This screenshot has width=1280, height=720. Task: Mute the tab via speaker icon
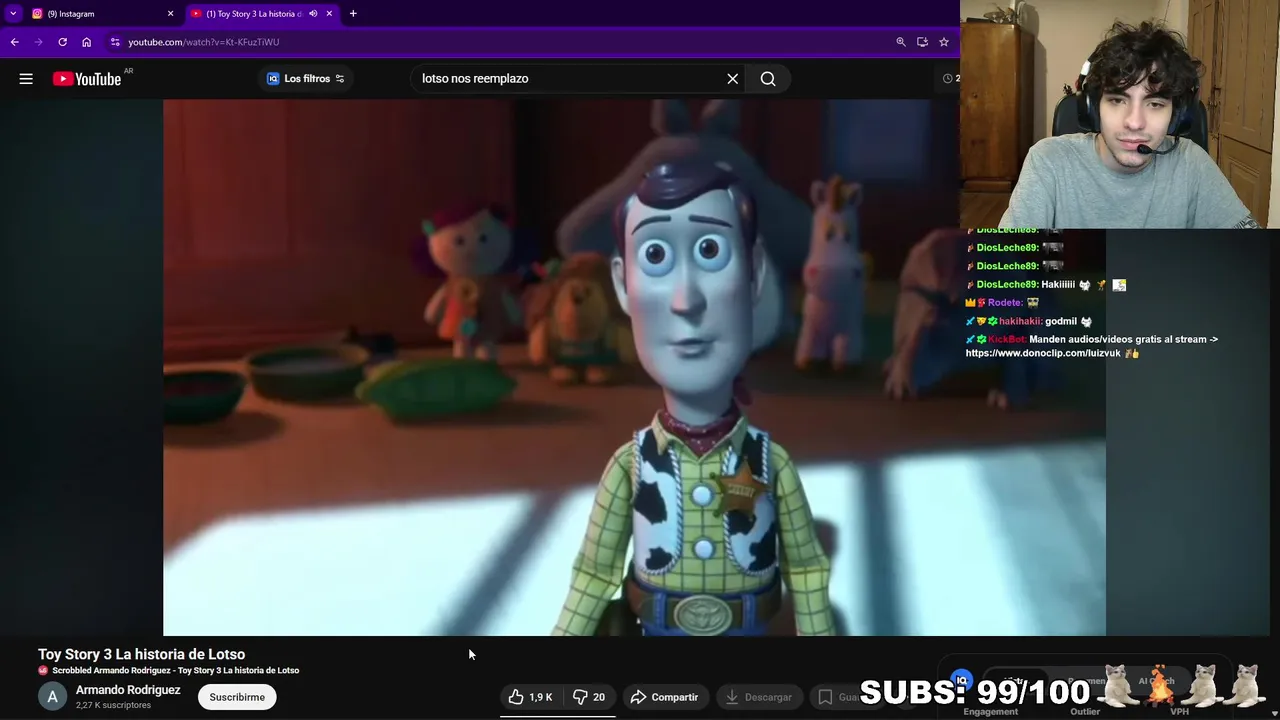pos(313,14)
